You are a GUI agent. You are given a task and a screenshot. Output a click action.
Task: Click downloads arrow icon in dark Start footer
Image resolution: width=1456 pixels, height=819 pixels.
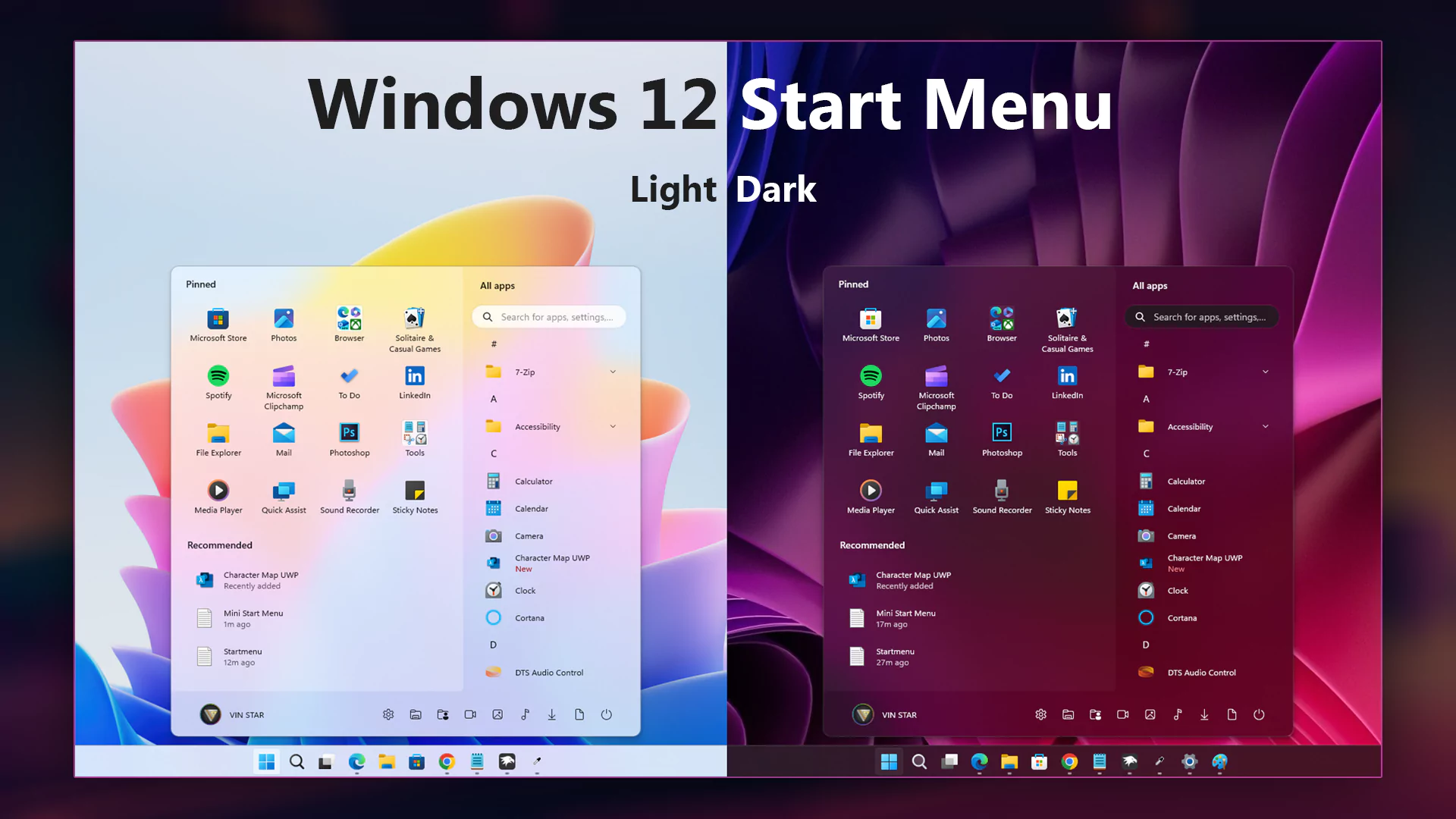point(1204,714)
